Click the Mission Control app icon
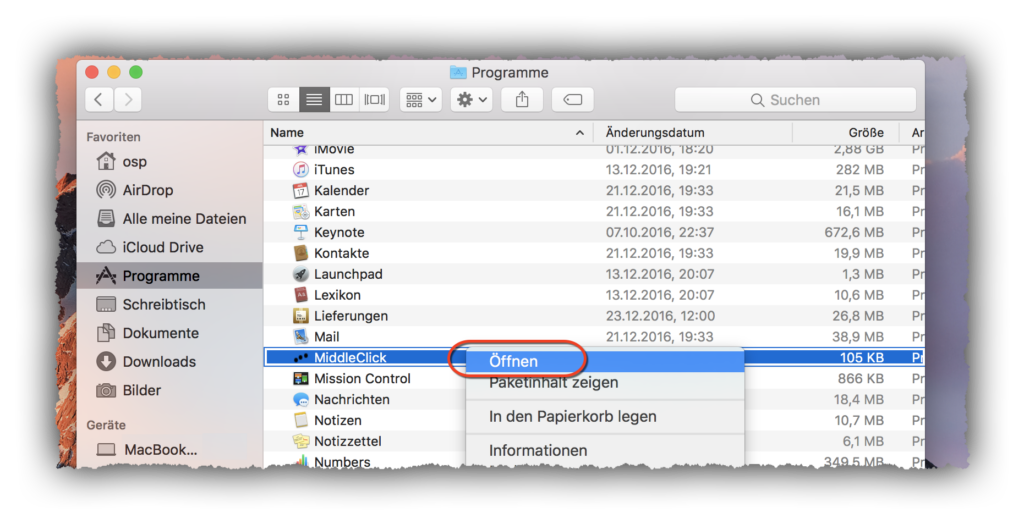 click(300, 379)
